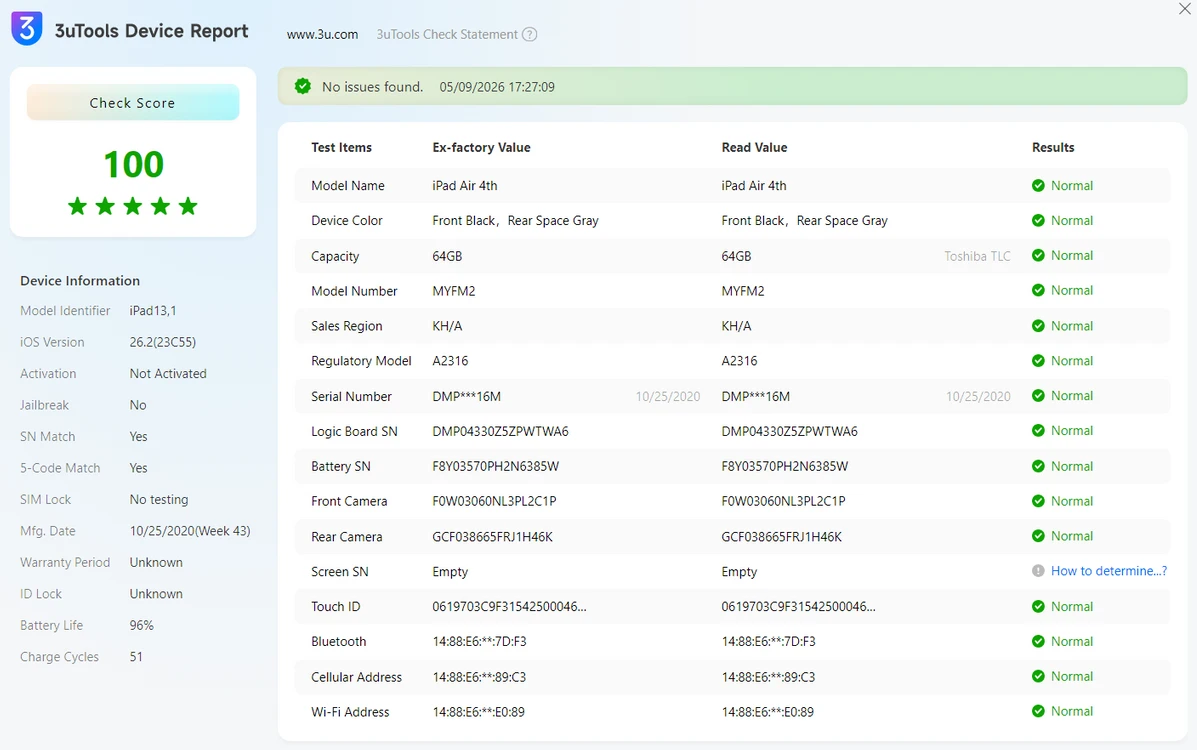Viewport: 1197px width, 750px height.
Task: Close the device report window
Action: (1185, 9)
